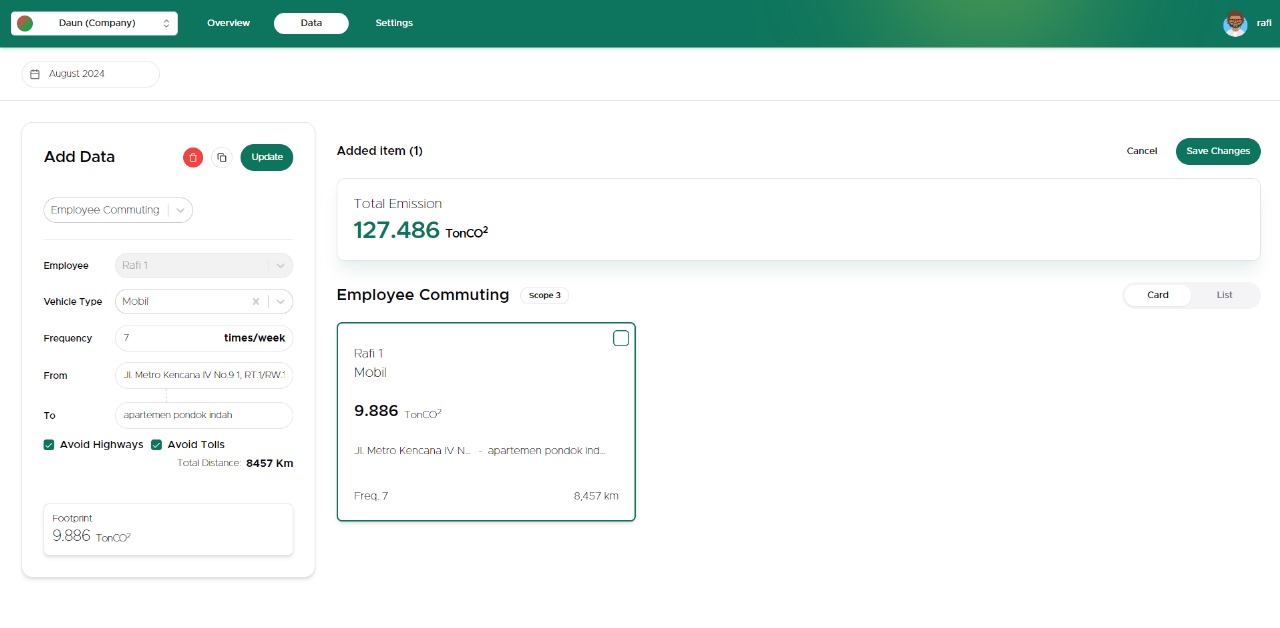Uncheck Avoid Highways checkbox
The height and width of the screenshot is (628, 1280).
49,445
